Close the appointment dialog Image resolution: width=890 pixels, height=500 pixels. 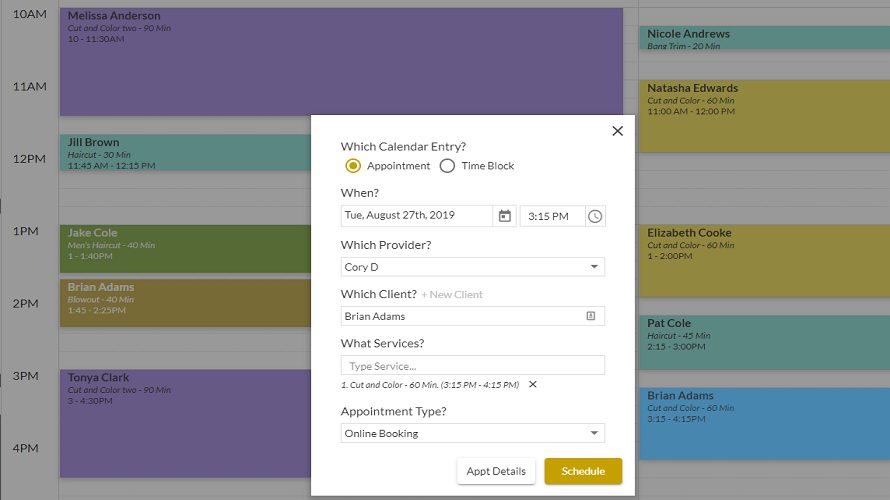click(x=618, y=131)
